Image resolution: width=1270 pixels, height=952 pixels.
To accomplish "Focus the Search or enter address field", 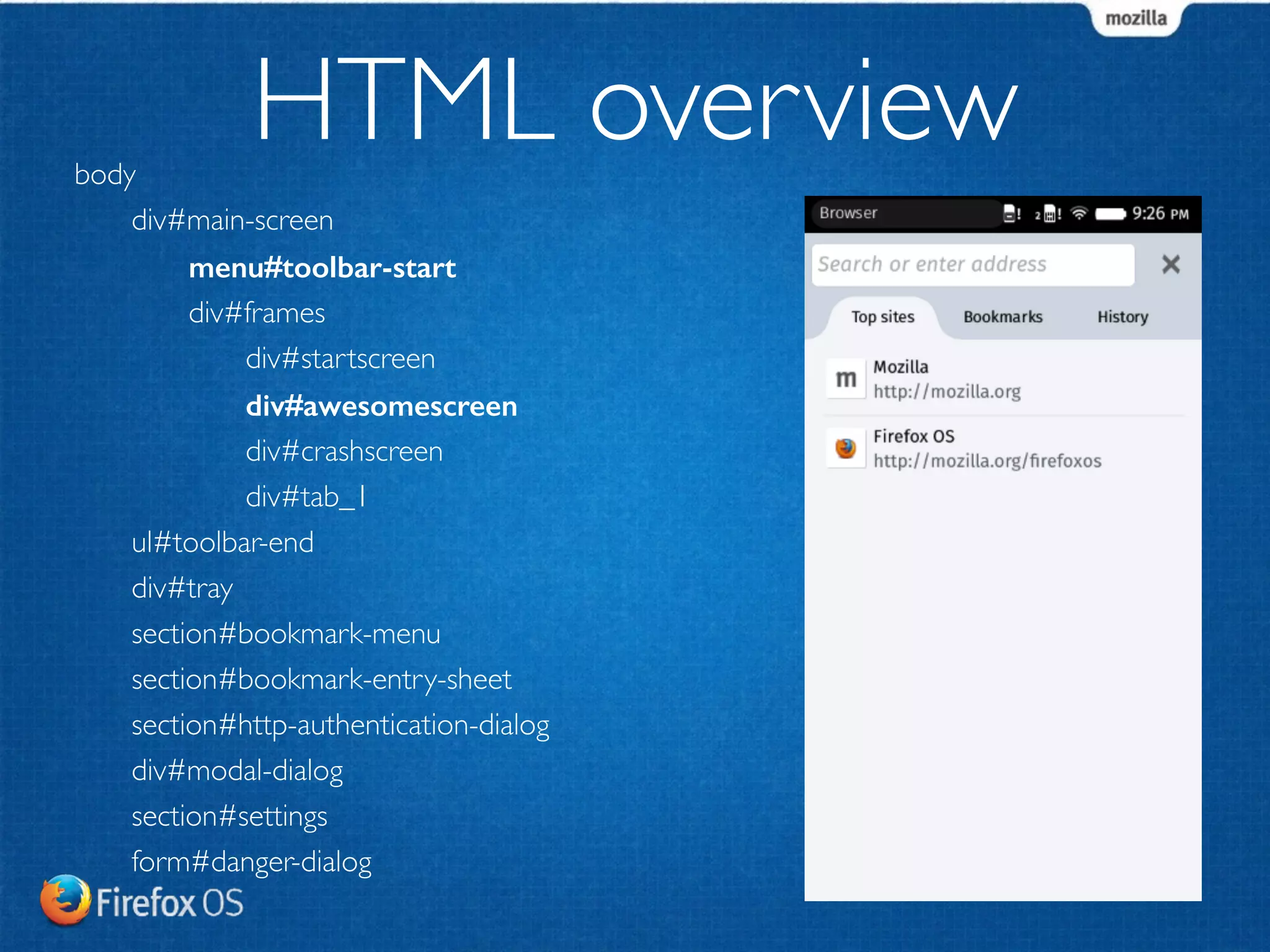I will click(x=973, y=265).
